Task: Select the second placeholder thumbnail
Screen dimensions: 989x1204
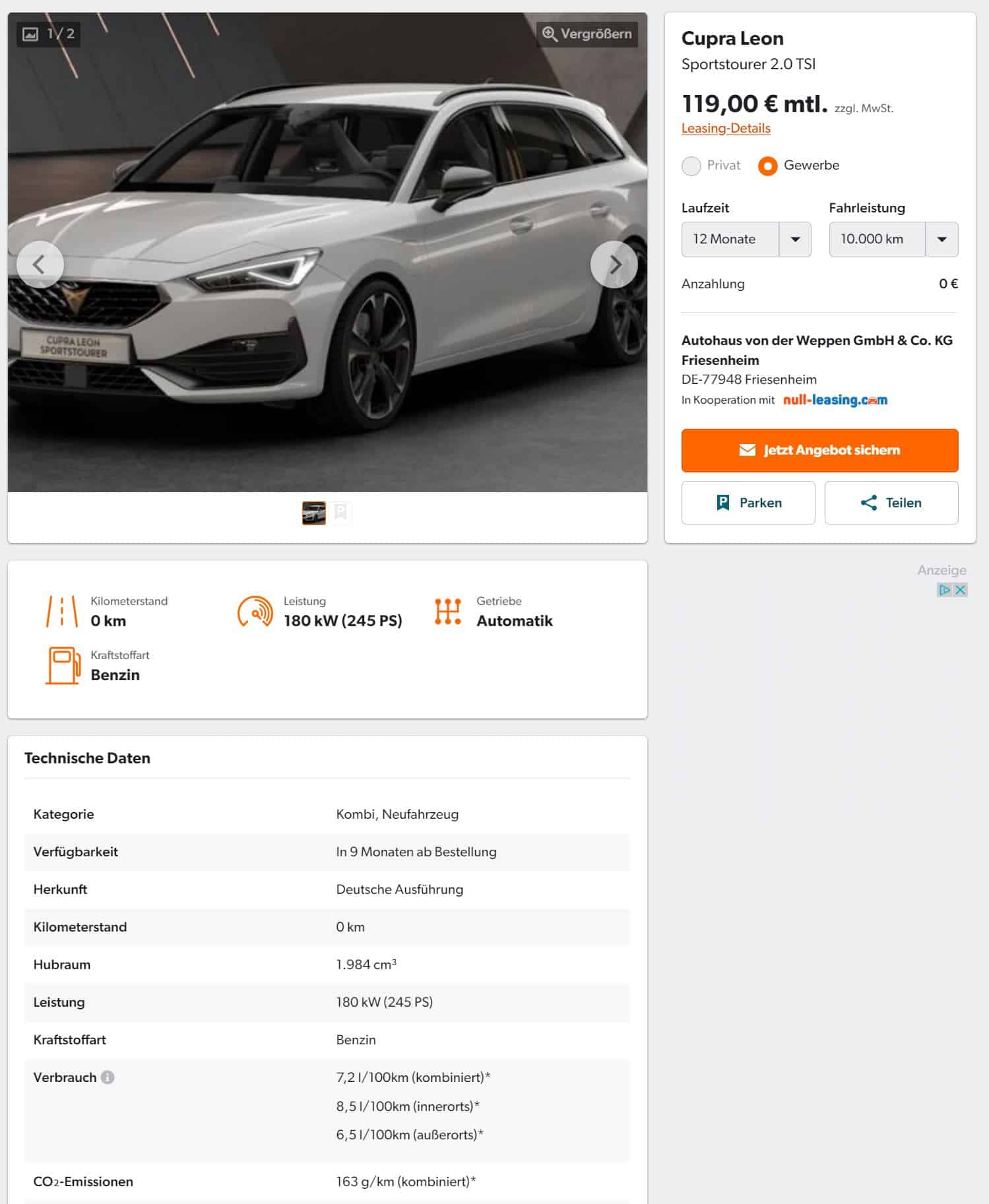Action: pyautogui.click(x=340, y=513)
